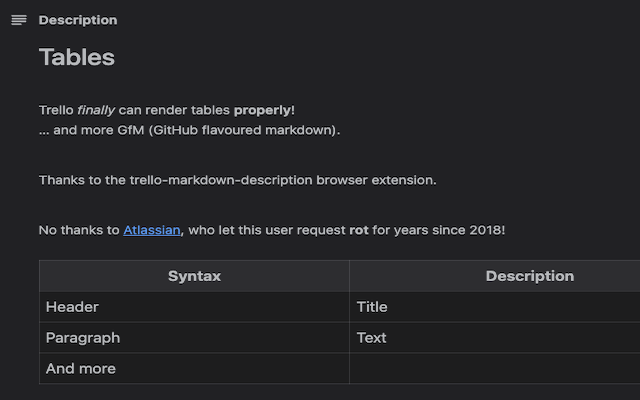Click the Tables heading
The image size is (640, 400).
(x=77, y=58)
